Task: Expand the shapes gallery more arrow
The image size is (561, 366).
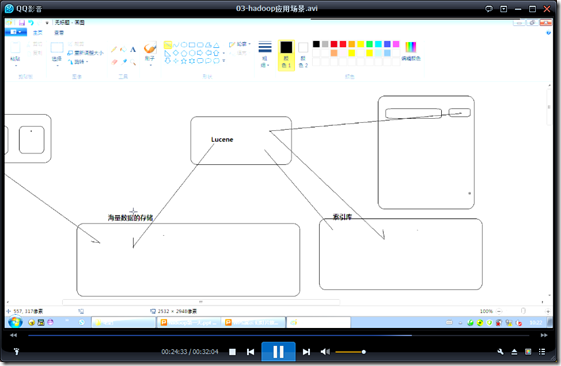Action: (224, 61)
